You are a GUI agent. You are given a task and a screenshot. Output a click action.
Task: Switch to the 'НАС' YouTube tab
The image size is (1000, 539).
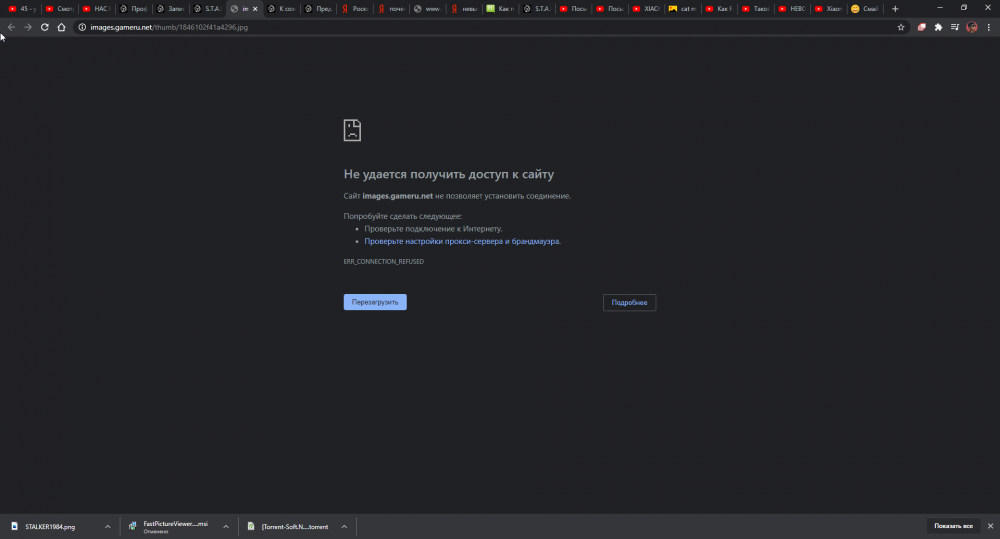[x=96, y=9]
